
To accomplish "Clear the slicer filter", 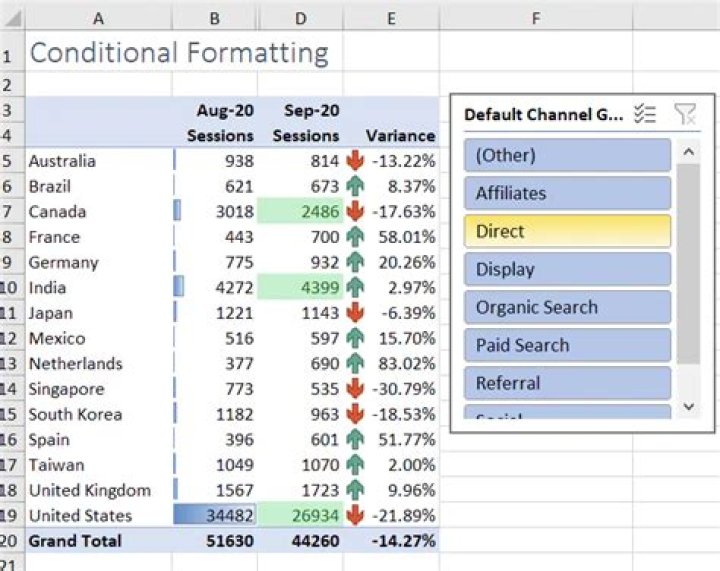I will (x=685, y=114).
